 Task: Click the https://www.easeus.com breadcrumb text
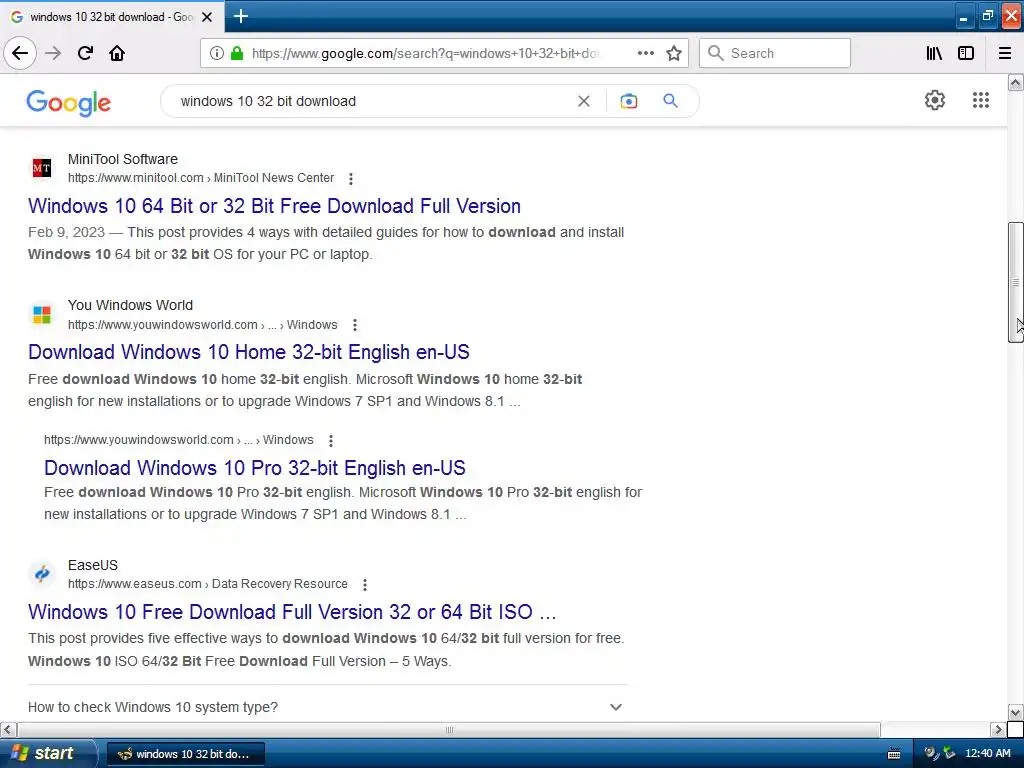(x=135, y=584)
